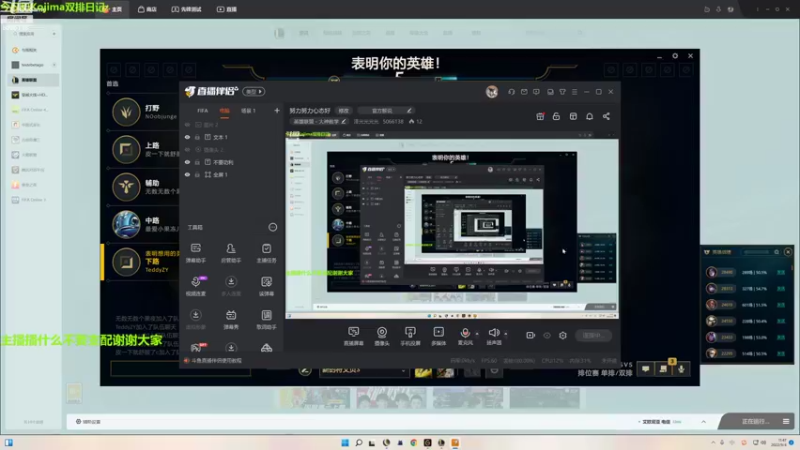Click the unlock padlock icon above the preview
800x450 pixels.
point(556,116)
